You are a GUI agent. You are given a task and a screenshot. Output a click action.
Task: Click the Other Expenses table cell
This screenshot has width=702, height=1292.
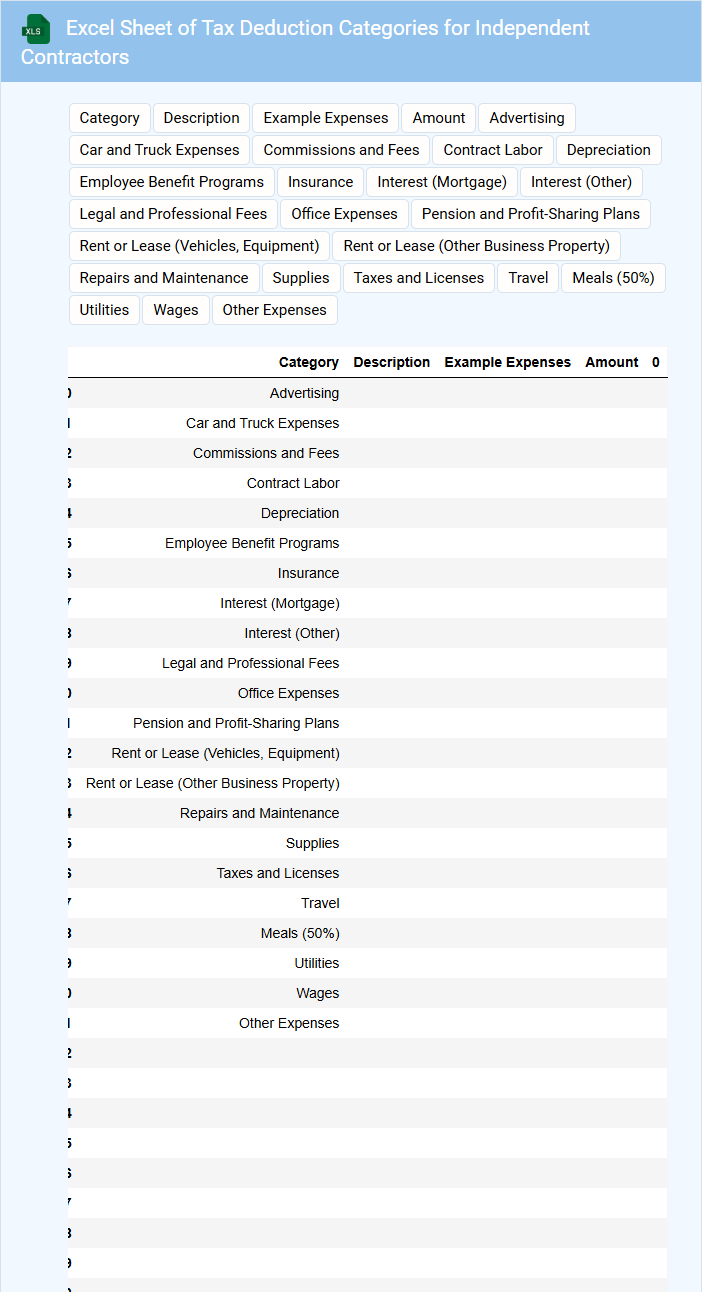click(x=289, y=1023)
